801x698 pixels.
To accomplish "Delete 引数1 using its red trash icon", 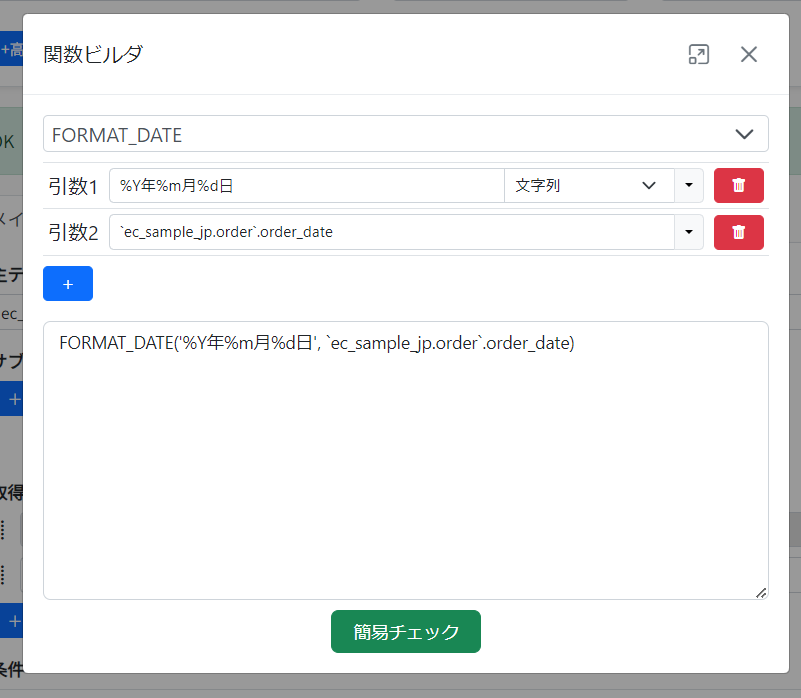I will coord(738,185).
